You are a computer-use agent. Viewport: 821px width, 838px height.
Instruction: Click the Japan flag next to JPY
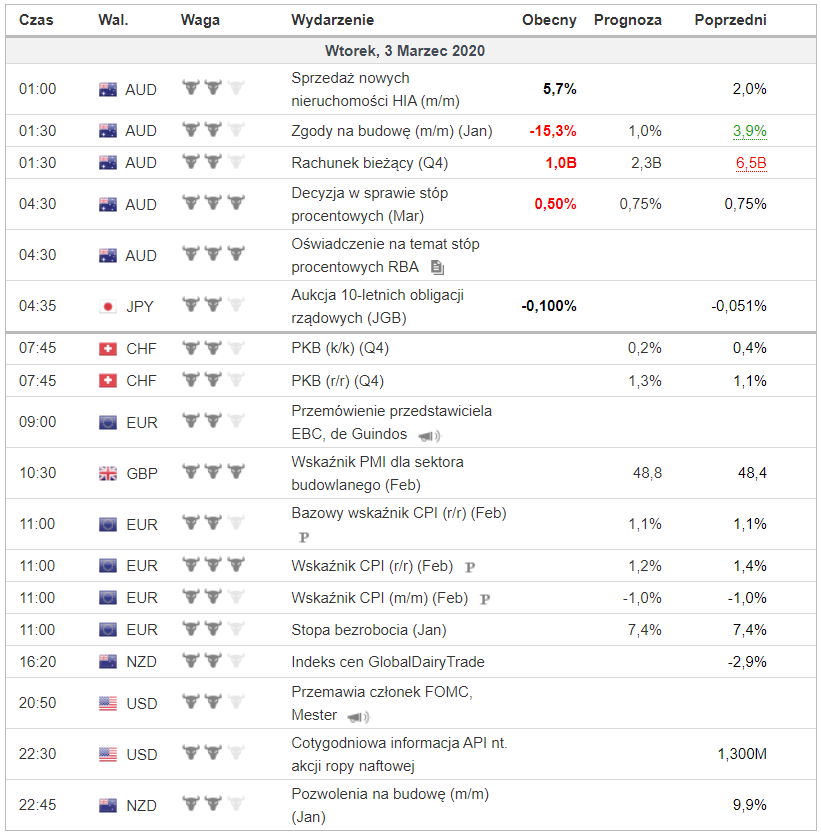[108, 306]
